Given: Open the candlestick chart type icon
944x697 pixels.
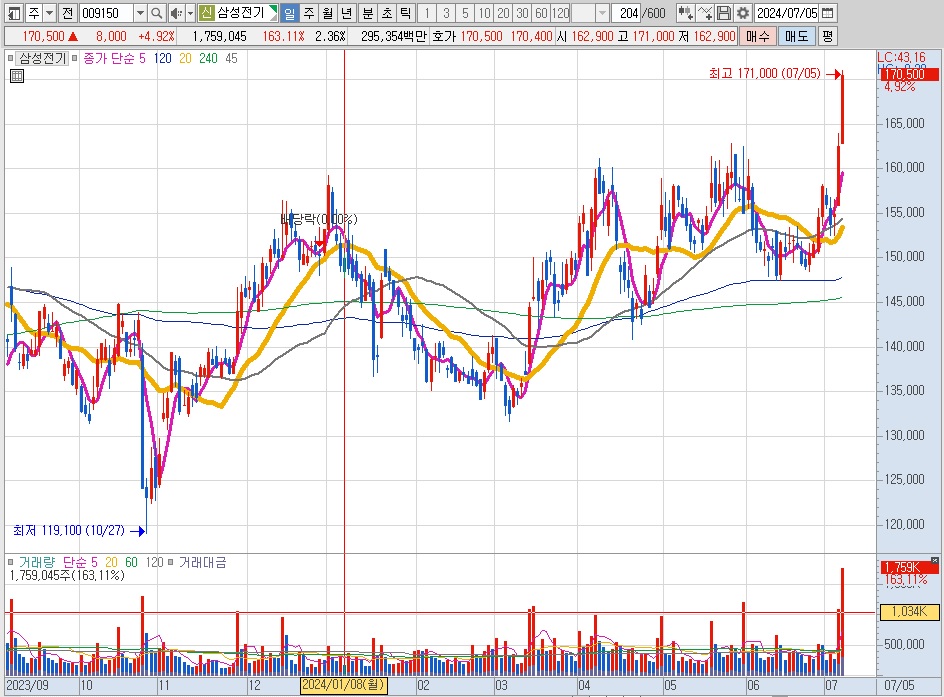Looking at the screenshot, I should pyautogui.click(x=685, y=13).
